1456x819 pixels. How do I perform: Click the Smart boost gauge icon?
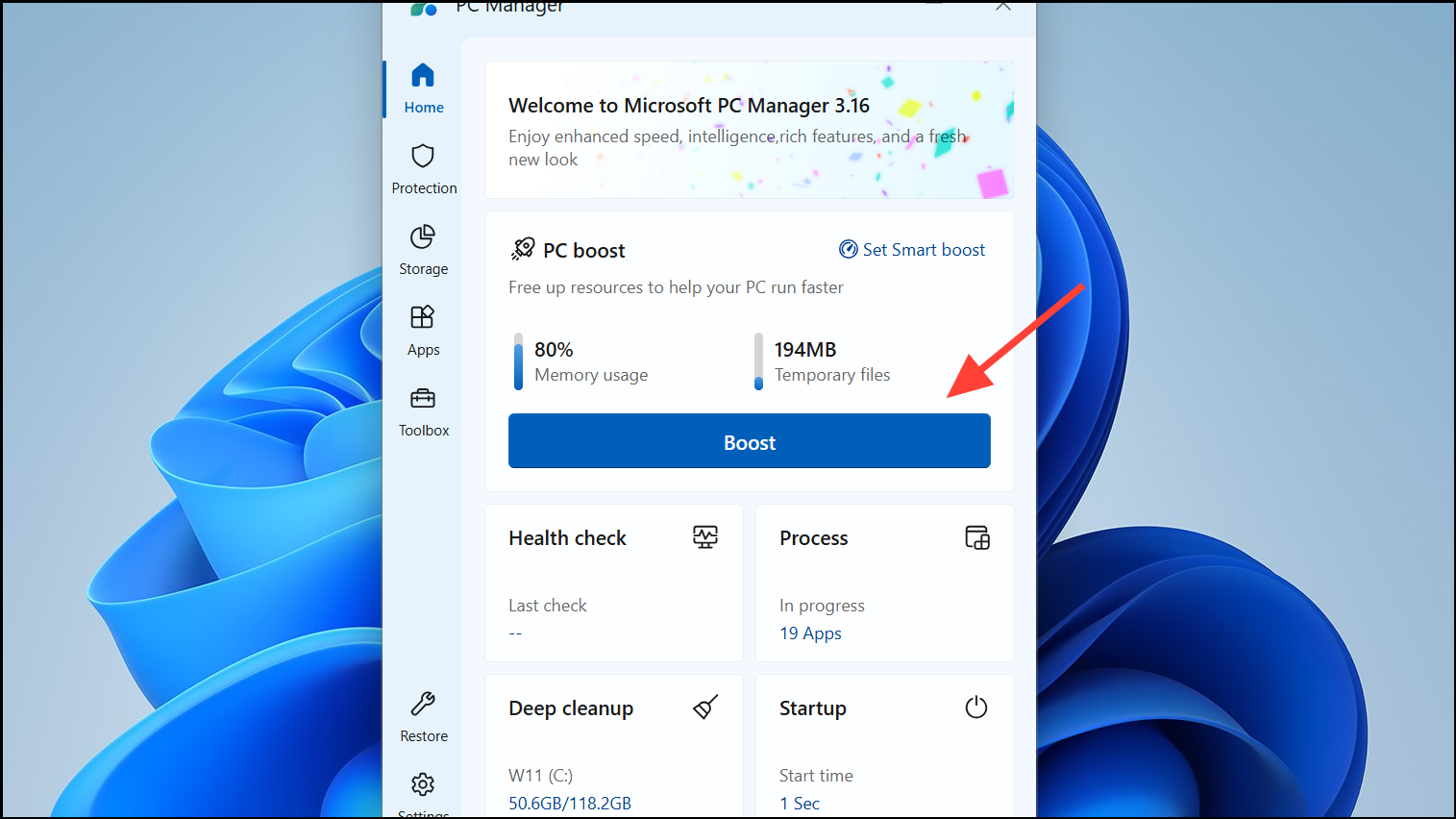click(x=849, y=250)
